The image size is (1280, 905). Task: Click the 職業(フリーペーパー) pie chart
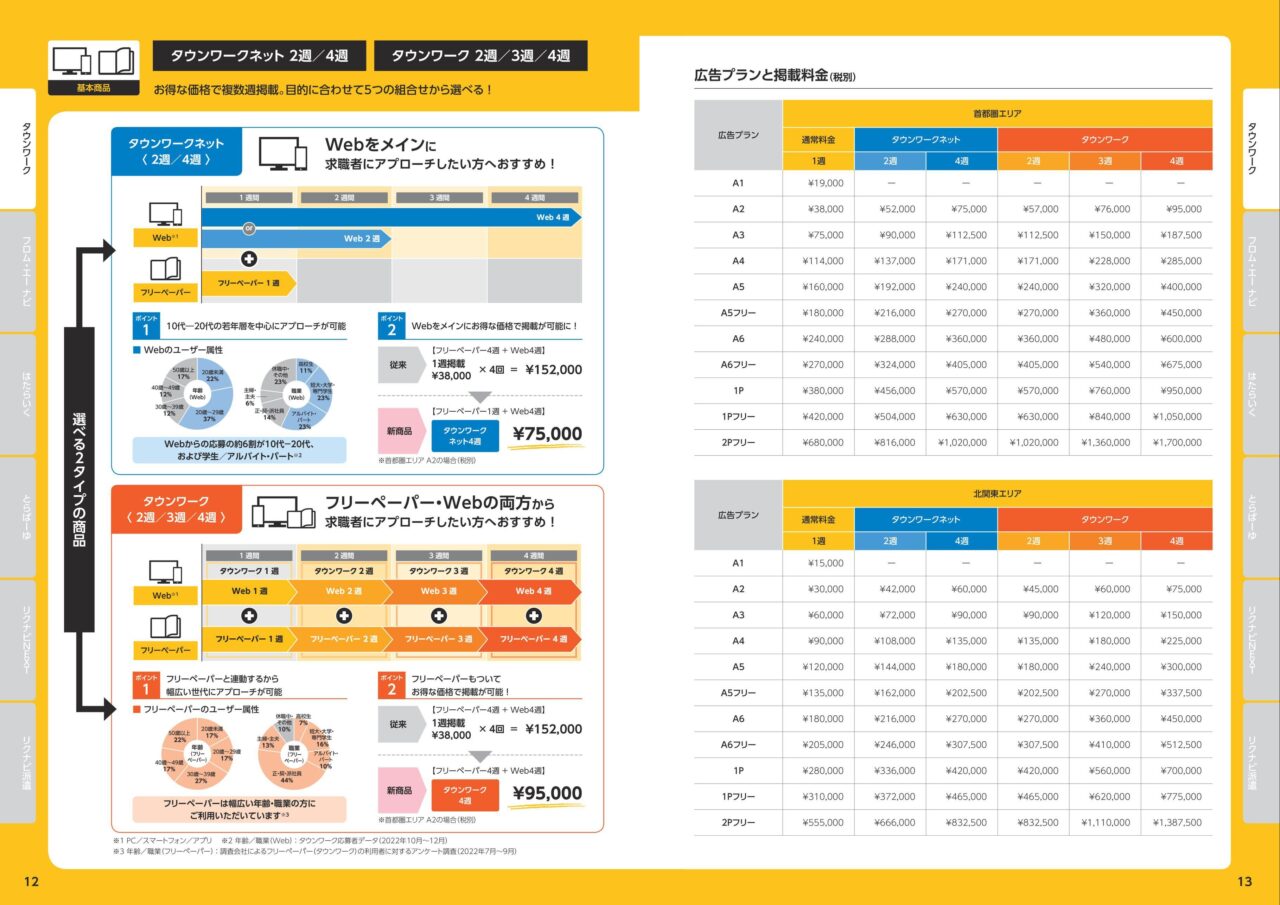point(295,755)
